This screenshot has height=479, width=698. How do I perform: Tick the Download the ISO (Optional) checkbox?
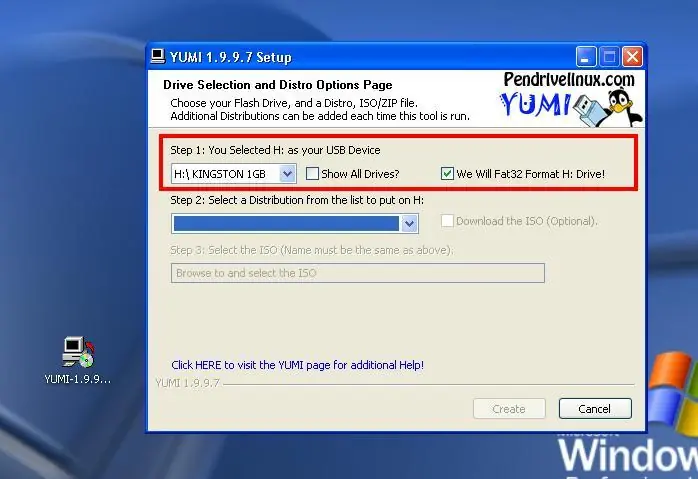[447, 221]
